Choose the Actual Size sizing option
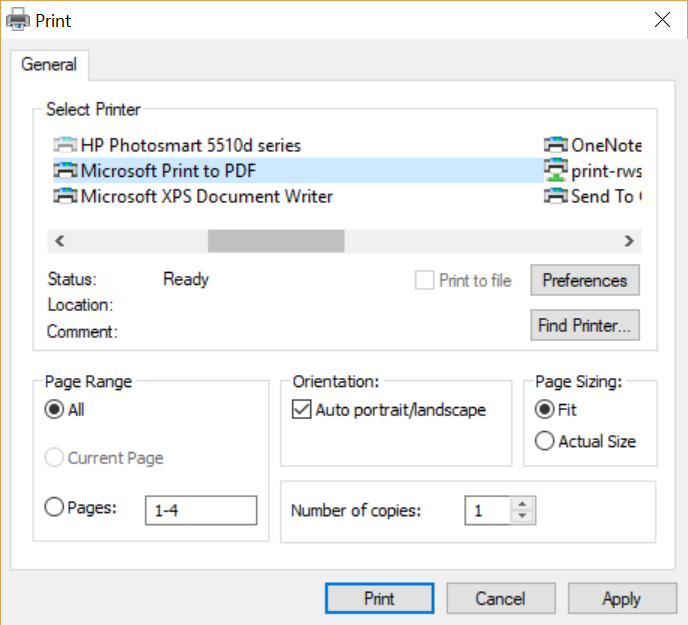Viewport: 688px width, 625px height. click(x=544, y=441)
